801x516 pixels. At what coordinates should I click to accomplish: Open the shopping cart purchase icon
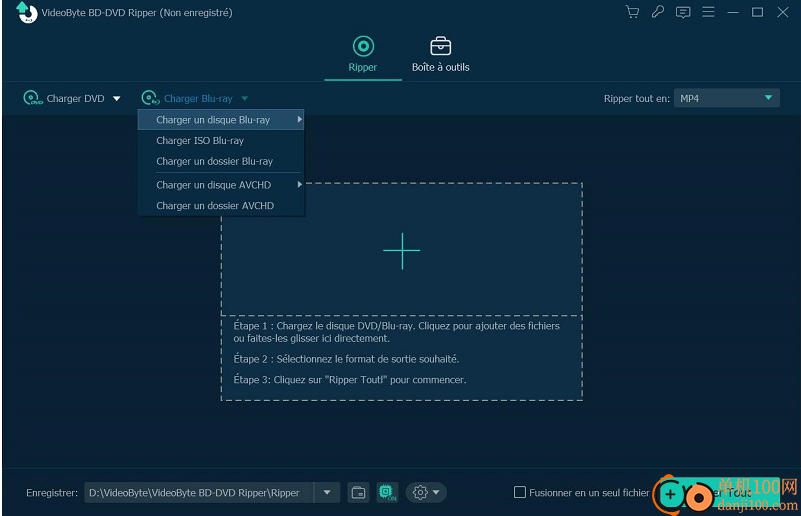click(632, 12)
